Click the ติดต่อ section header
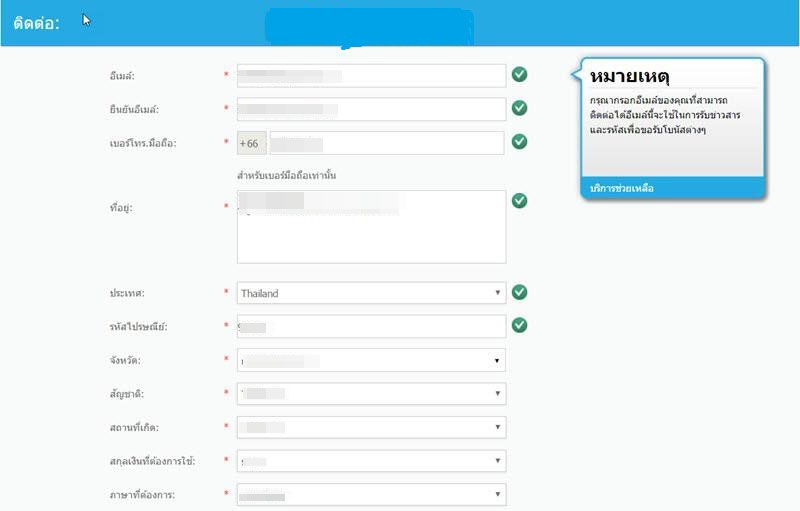 coord(37,23)
